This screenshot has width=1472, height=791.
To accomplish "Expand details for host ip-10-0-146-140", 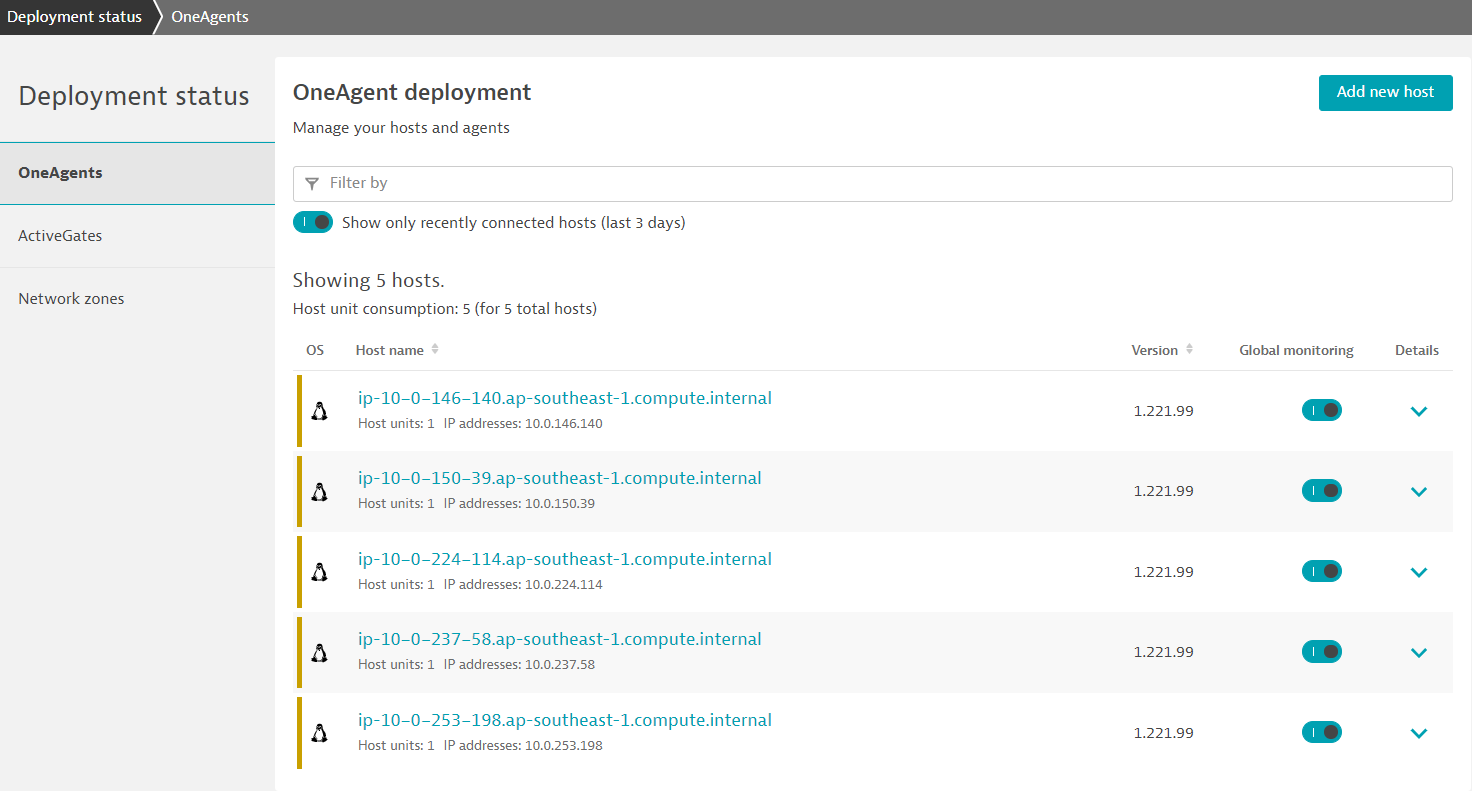I will pyautogui.click(x=1418, y=411).
